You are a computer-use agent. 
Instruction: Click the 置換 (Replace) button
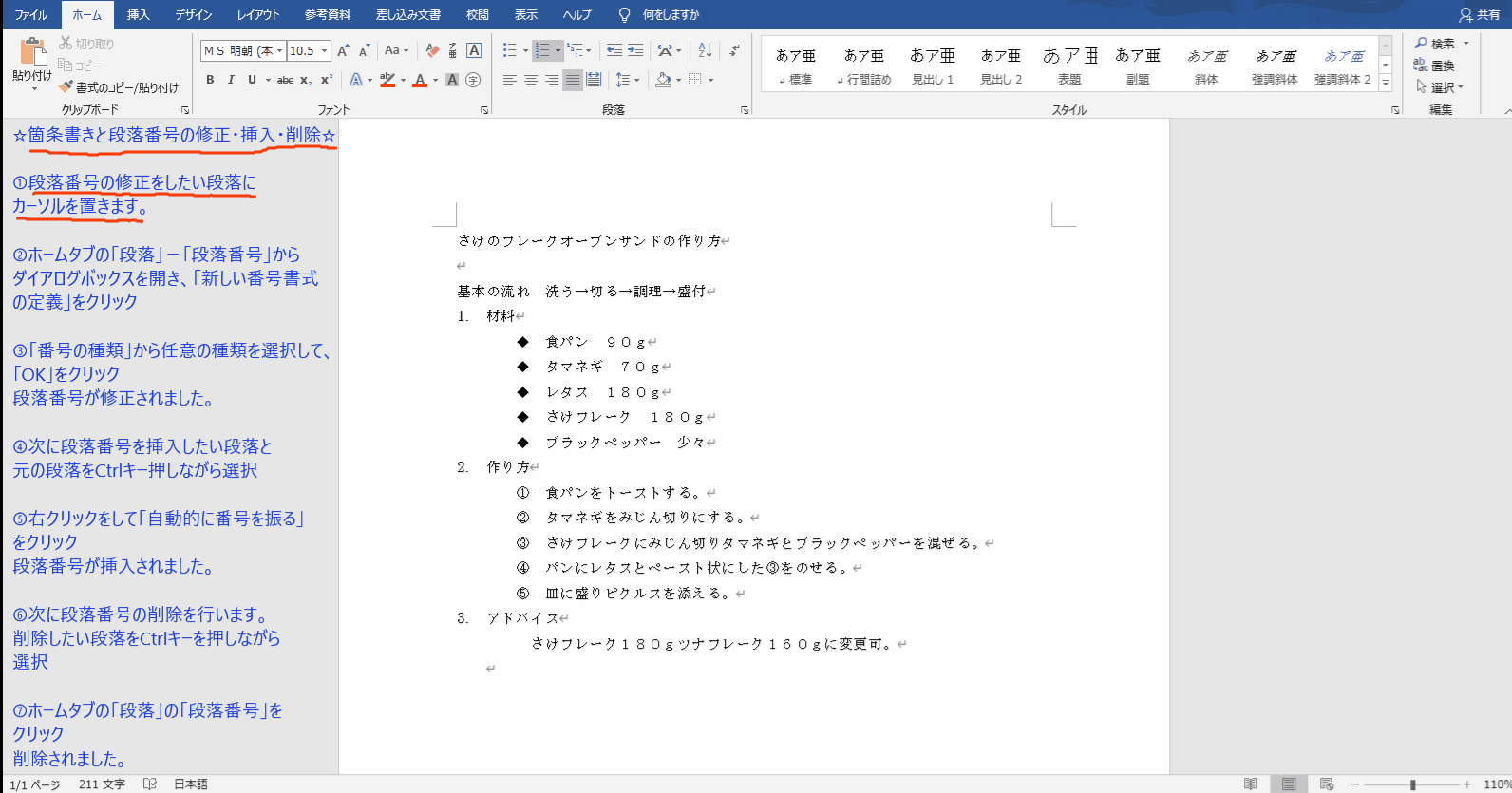click(1435, 66)
